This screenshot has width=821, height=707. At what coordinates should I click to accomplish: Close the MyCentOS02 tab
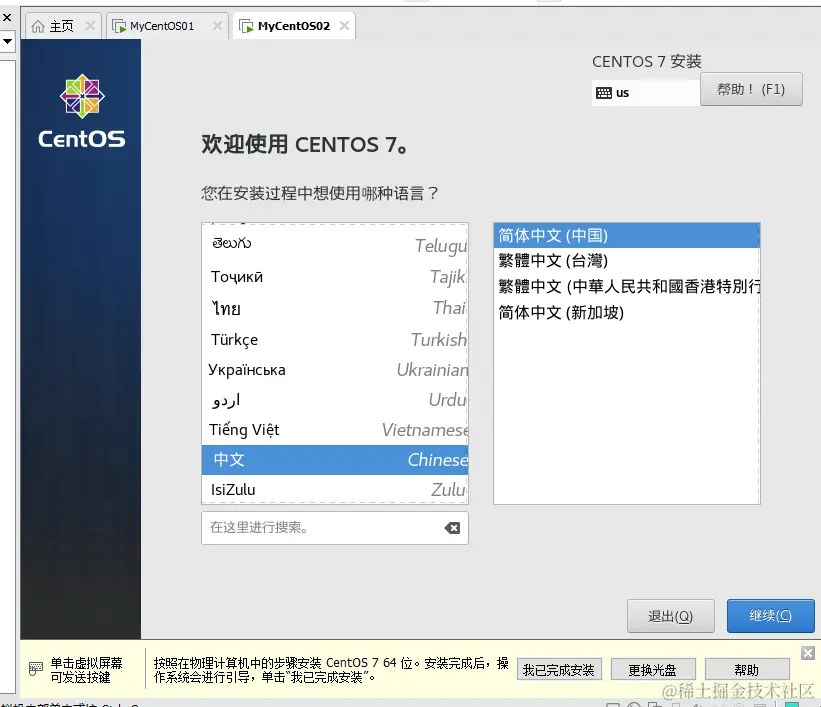point(344,25)
